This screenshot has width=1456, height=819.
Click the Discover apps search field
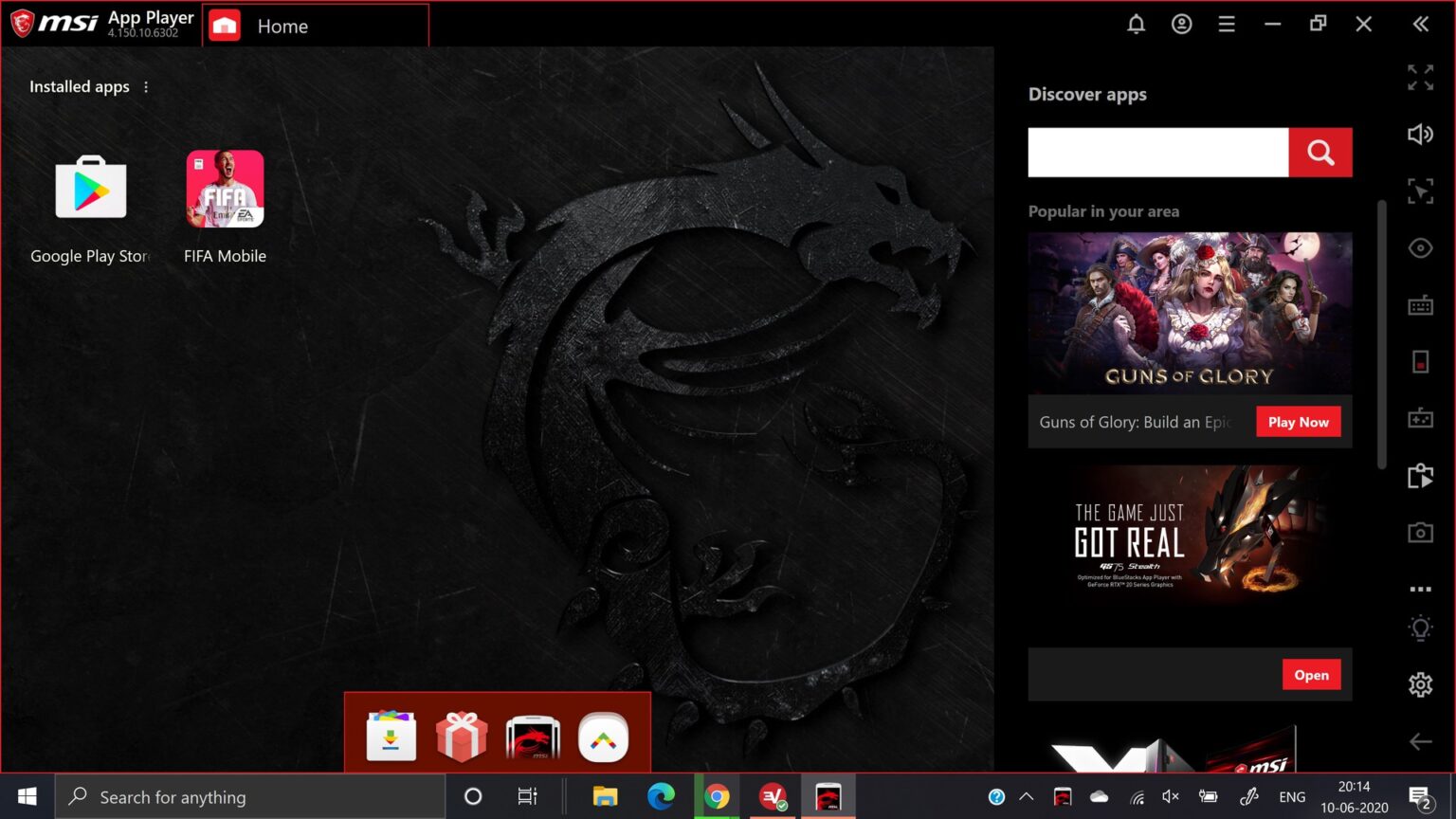pyautogui.click(x=1157, y=153)
